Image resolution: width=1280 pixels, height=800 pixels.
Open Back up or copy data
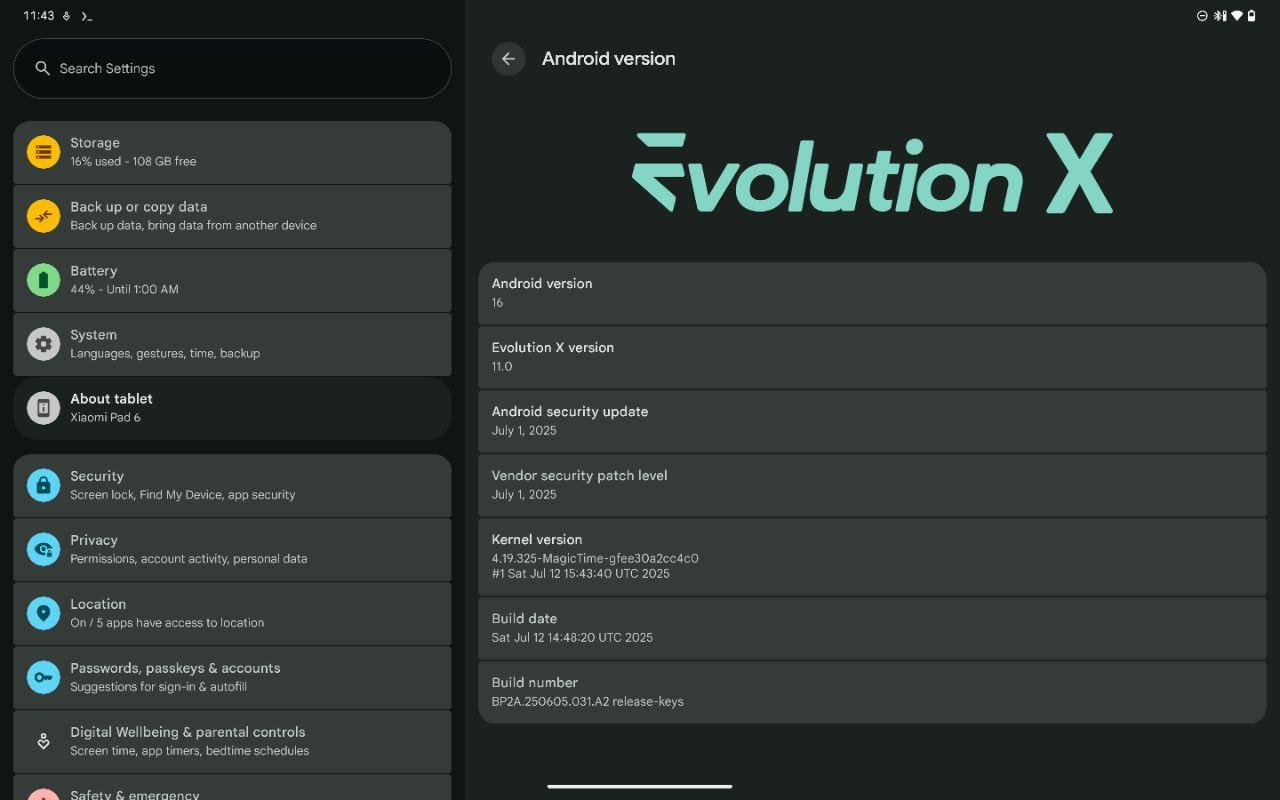[232, 216]
